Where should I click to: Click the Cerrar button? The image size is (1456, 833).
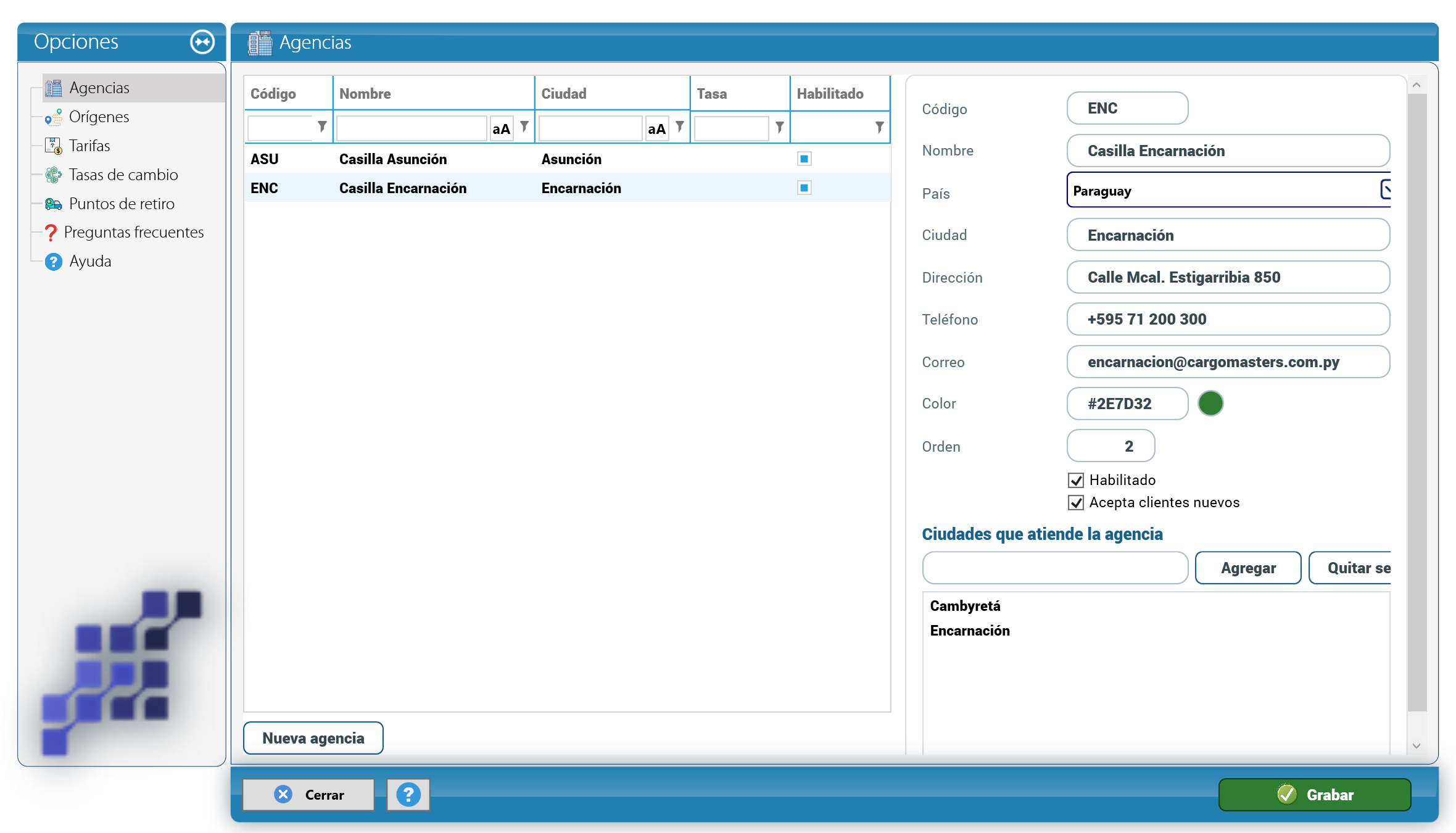pyautogui.click(x=308, y=795)
